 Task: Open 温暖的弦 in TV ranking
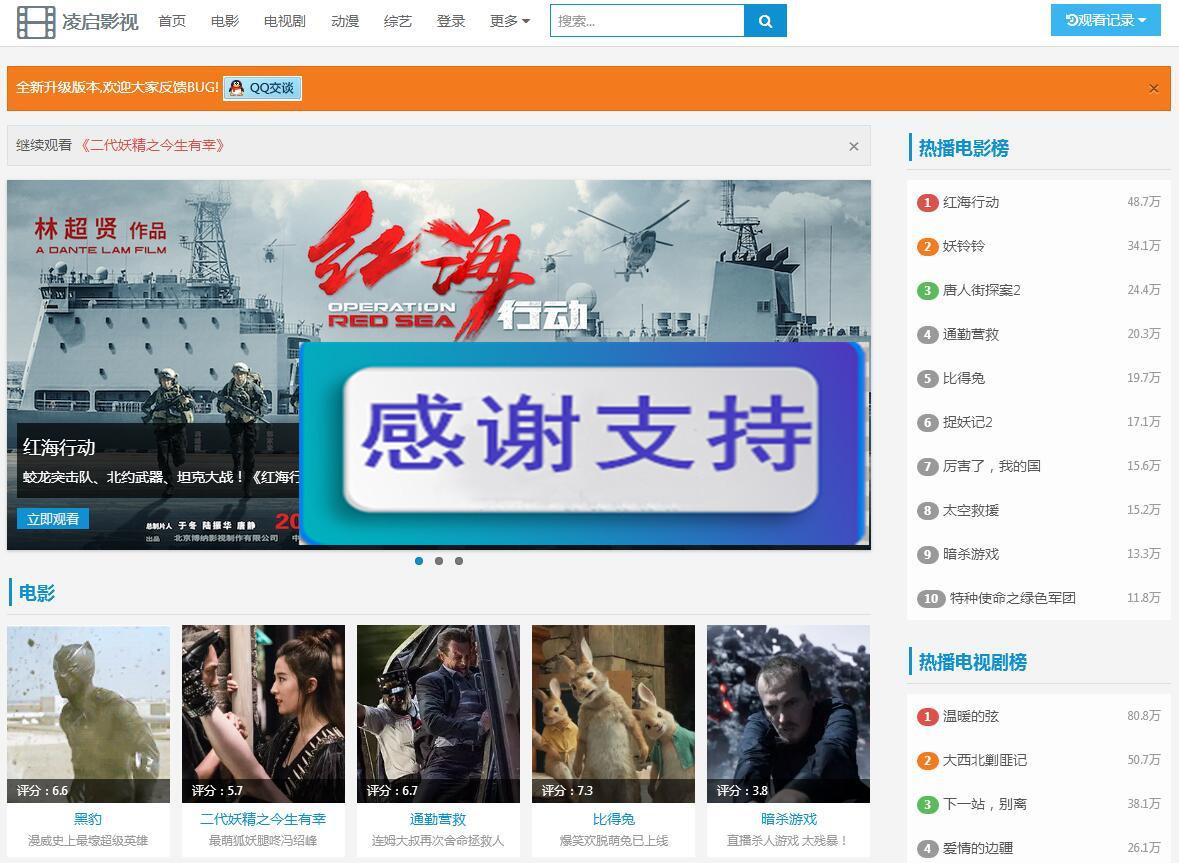(971, 716)
